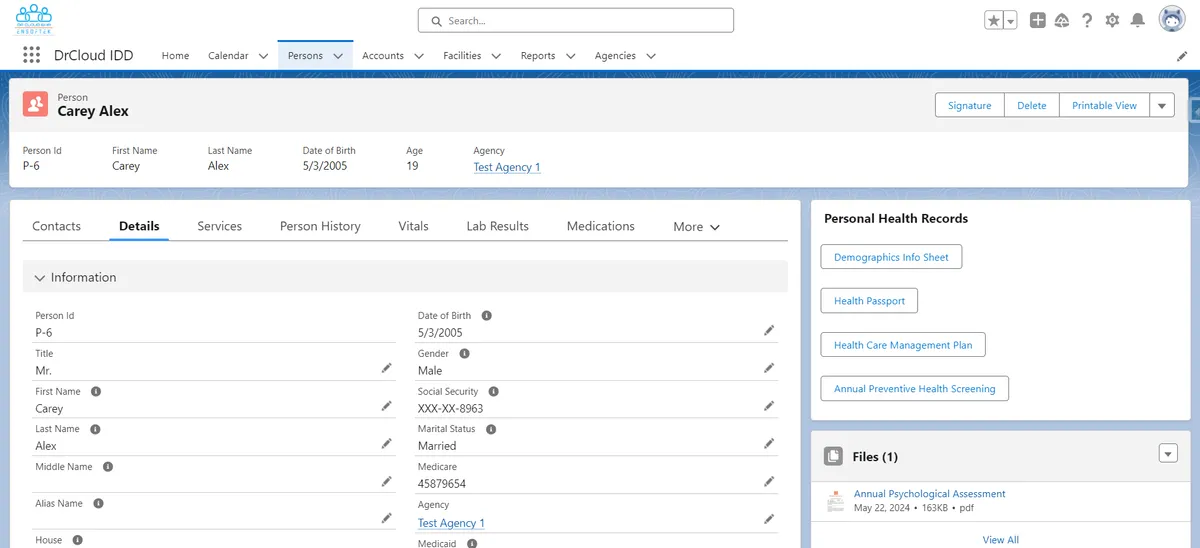Image resolution: width=1200 pixels, height=548 pixels.
Task: Edit Date of Birth pencil icon
Action: 769,330
